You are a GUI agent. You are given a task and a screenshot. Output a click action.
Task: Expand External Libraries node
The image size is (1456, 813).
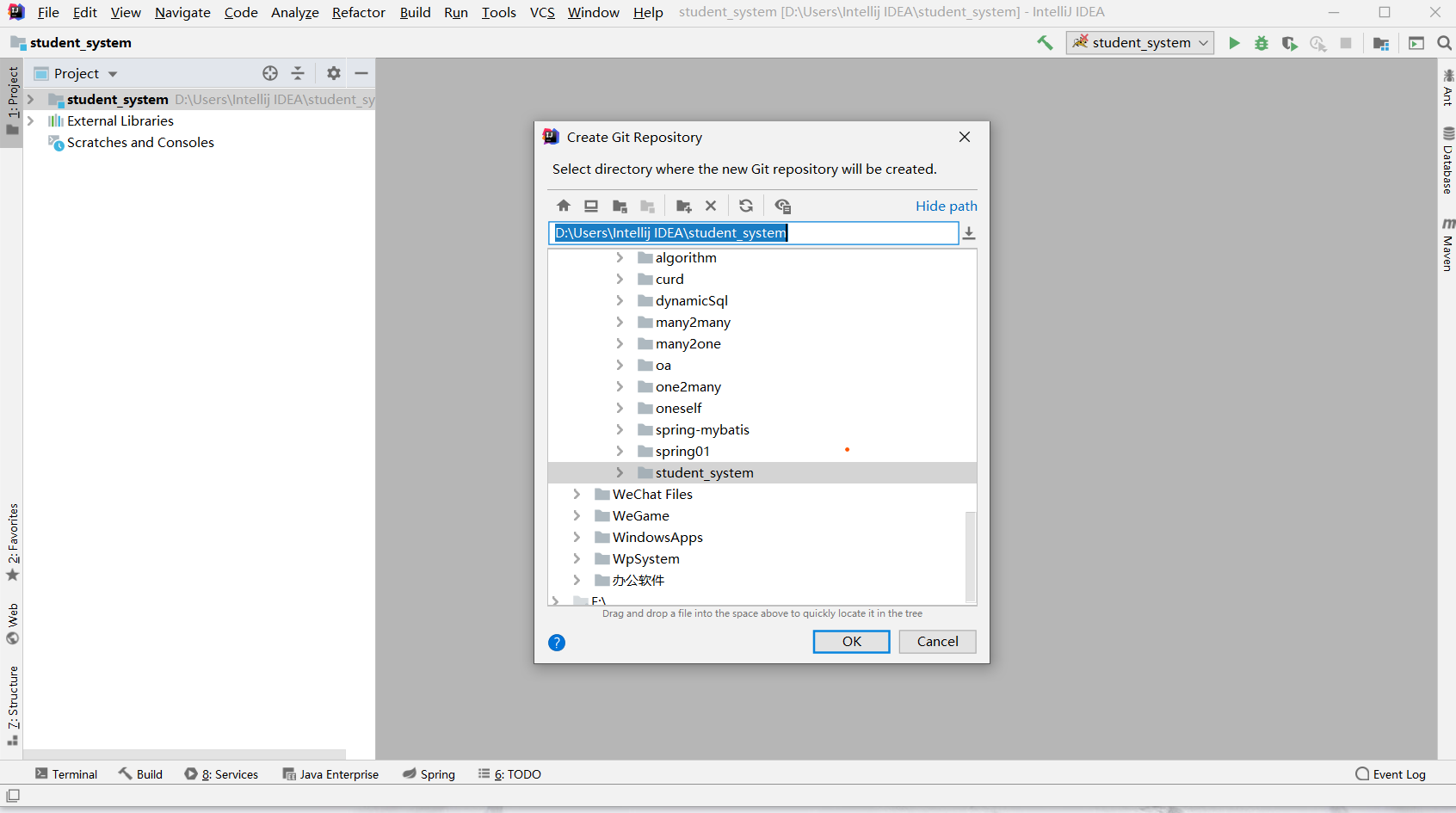coord(31,121)
